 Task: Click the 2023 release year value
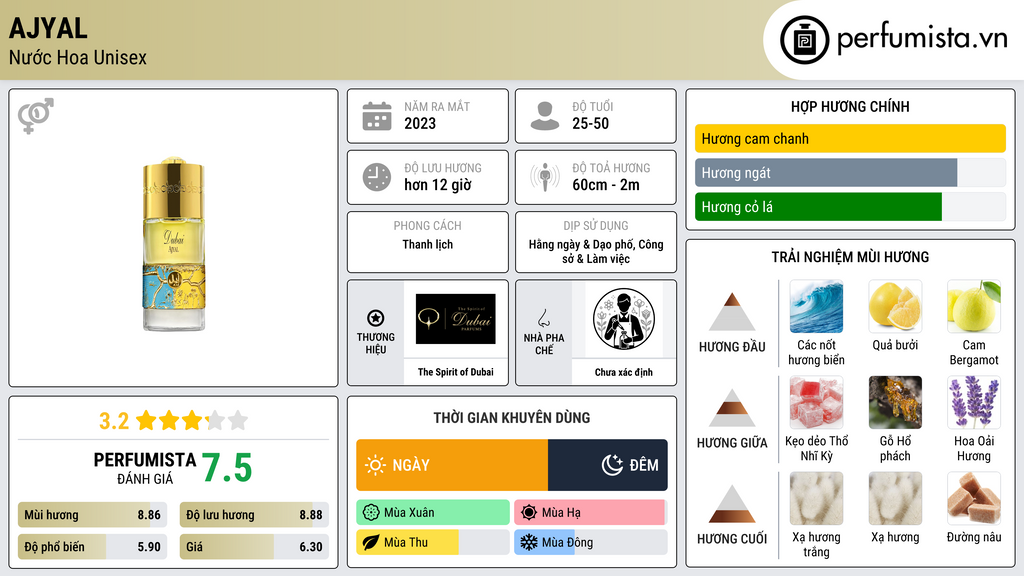click(420, 123)
